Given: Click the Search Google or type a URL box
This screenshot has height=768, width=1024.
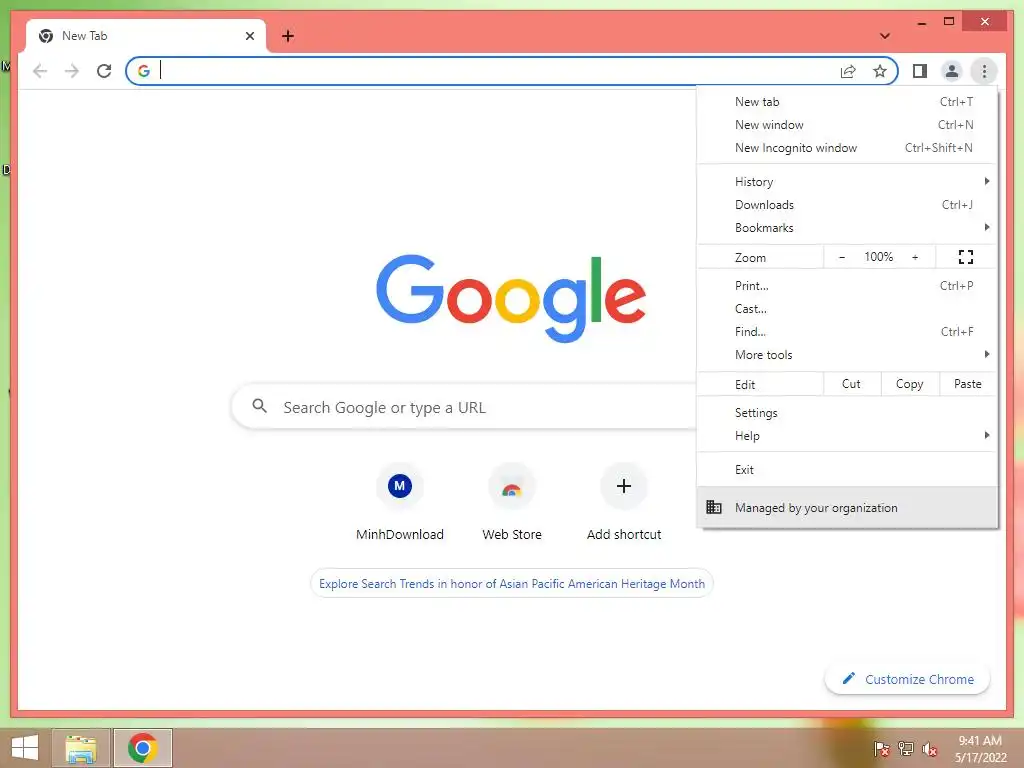Looking at the screenshot, I should [465, 407].
